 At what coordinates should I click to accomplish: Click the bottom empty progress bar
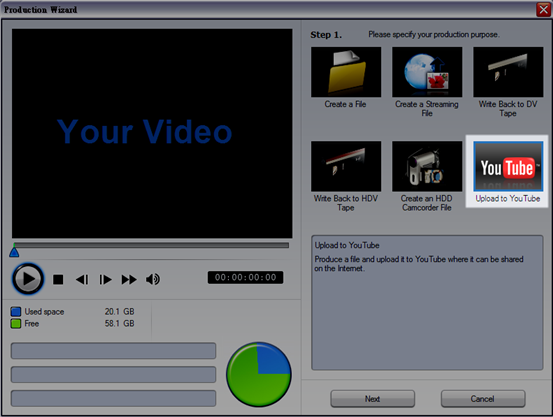(114, 398)
